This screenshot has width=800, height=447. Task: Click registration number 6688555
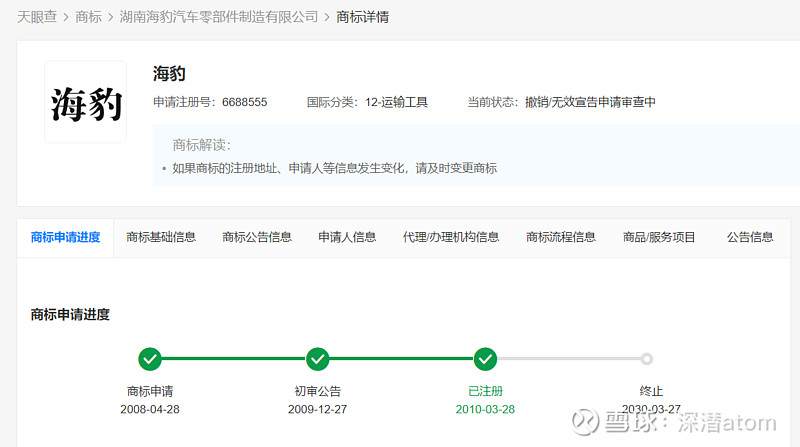[244, 102]
